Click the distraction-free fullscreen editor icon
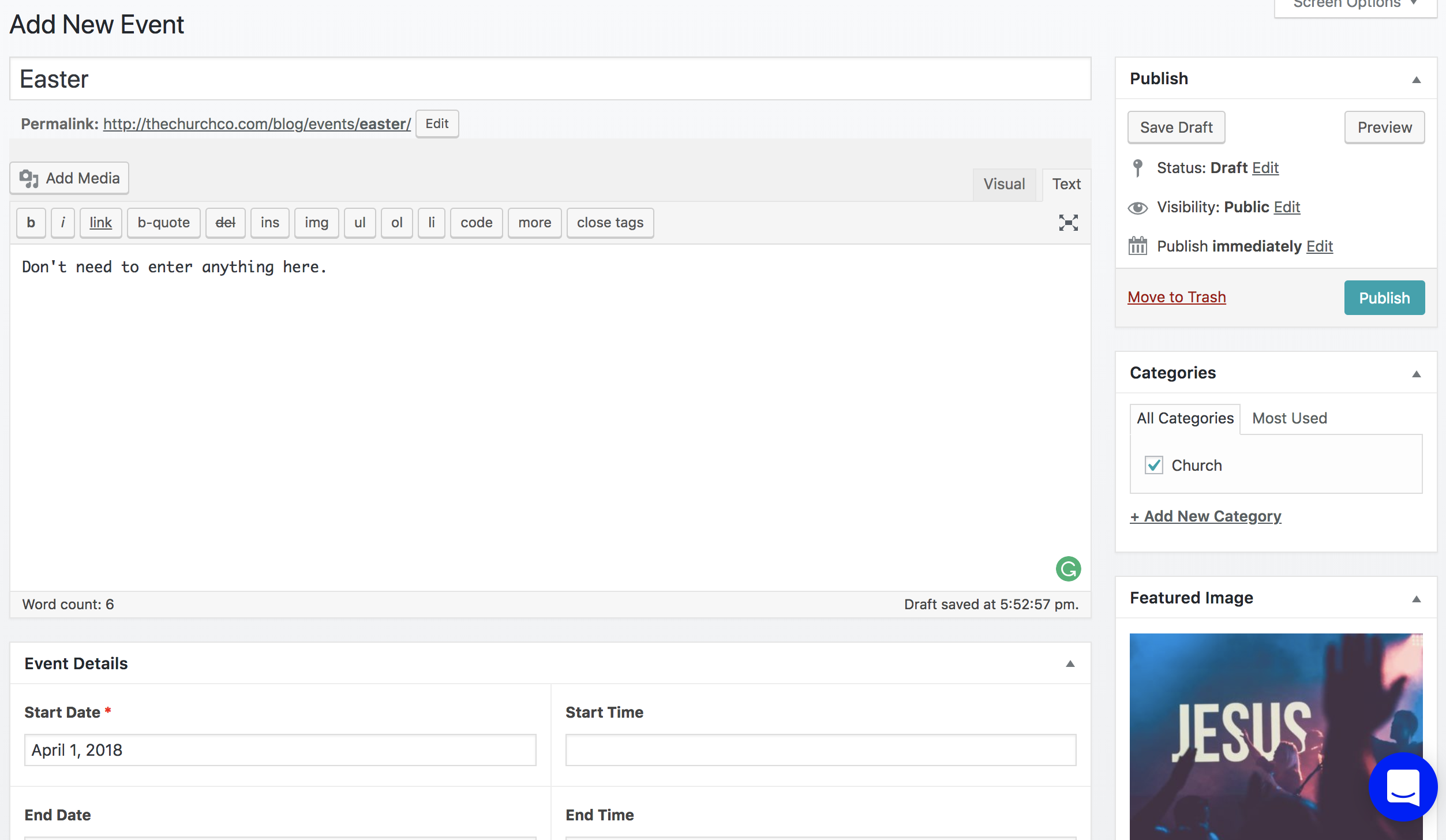The width and height of the screenshot is (1446, 840). click(x=1068, y=223)
